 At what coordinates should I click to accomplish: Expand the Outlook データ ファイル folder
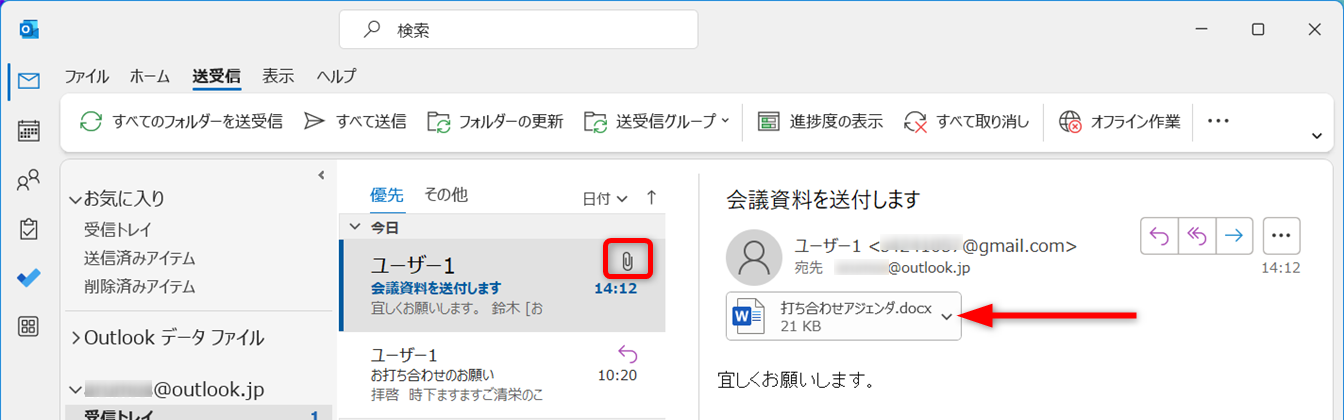tap(75, 337)
